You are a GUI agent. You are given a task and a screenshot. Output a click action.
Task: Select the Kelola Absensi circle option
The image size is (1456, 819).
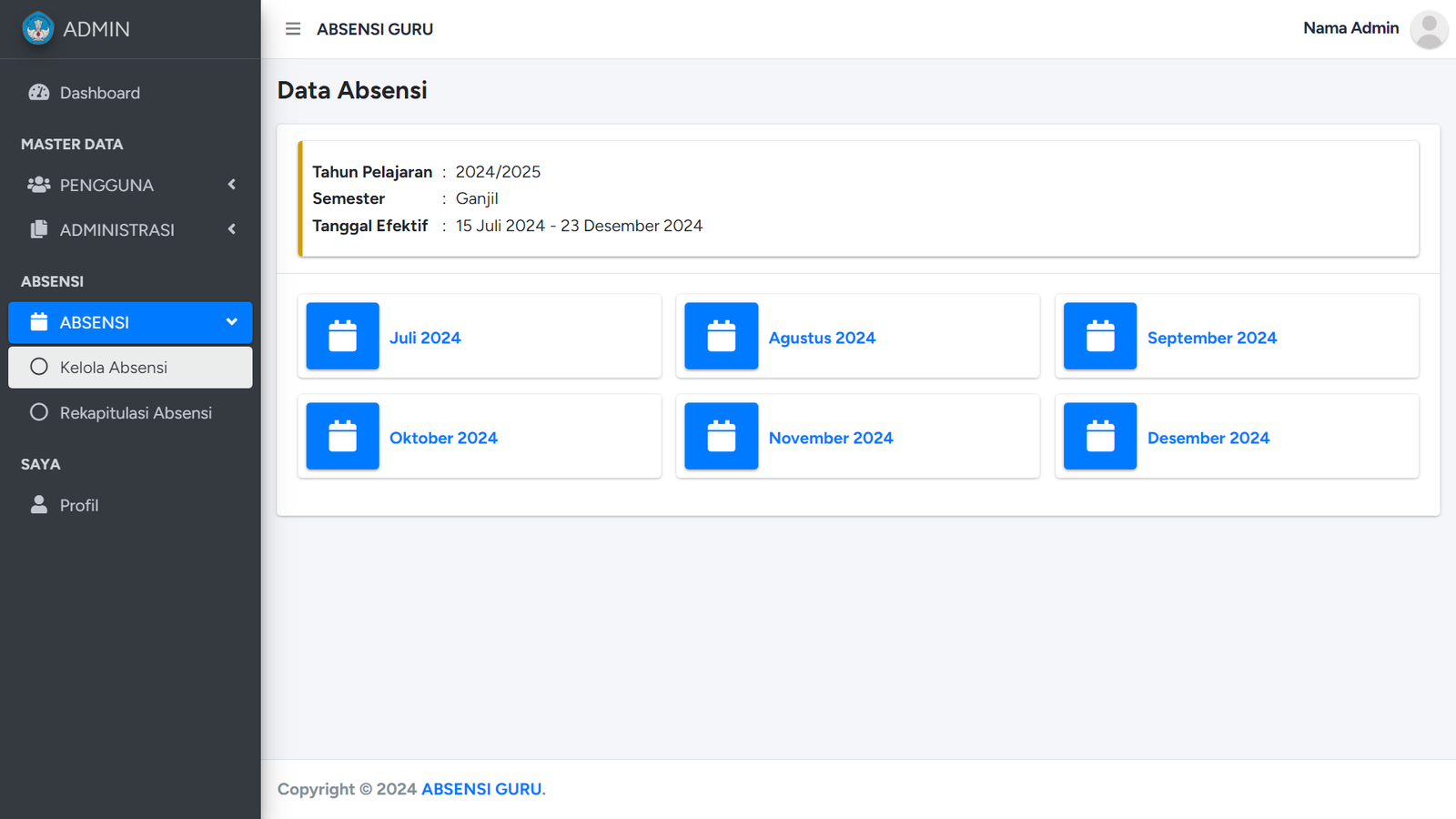coord(39,367)
